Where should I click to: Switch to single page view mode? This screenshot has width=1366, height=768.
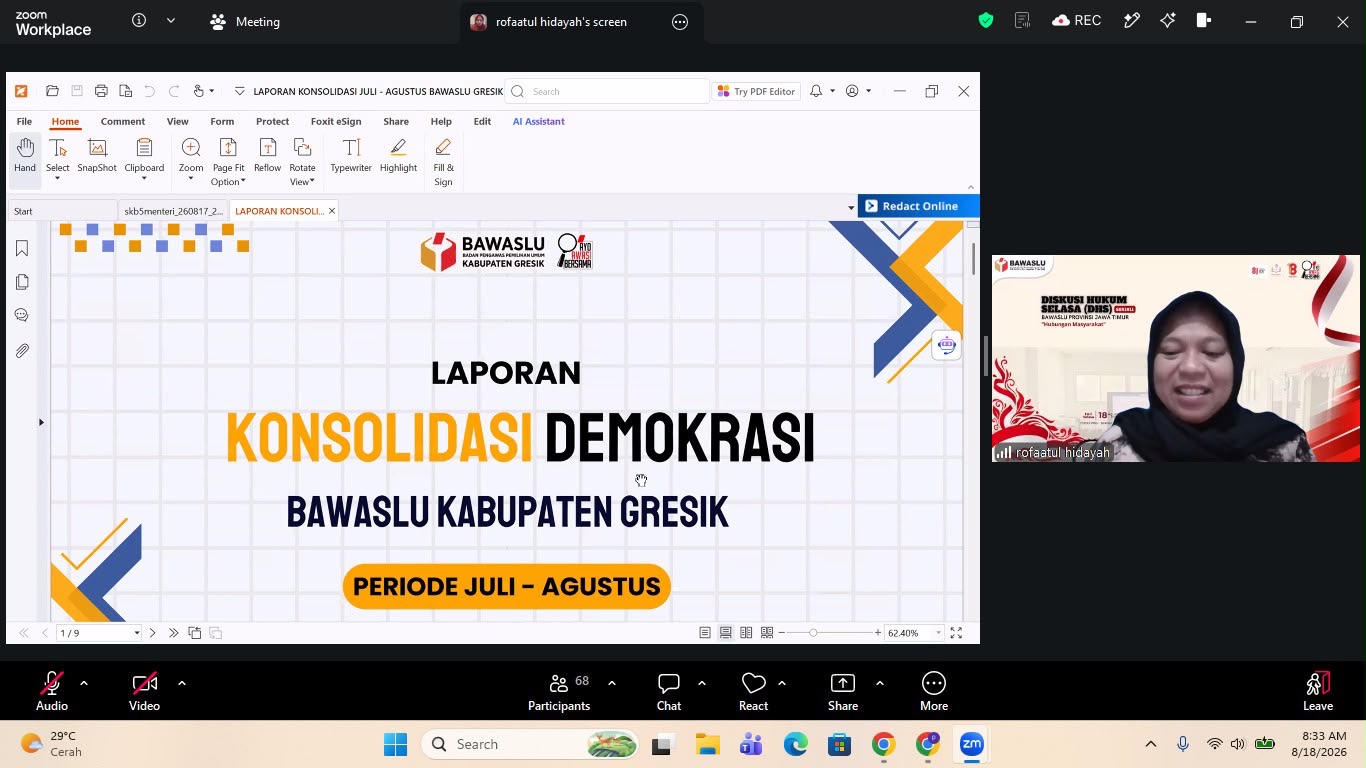(x=705, y=633)
